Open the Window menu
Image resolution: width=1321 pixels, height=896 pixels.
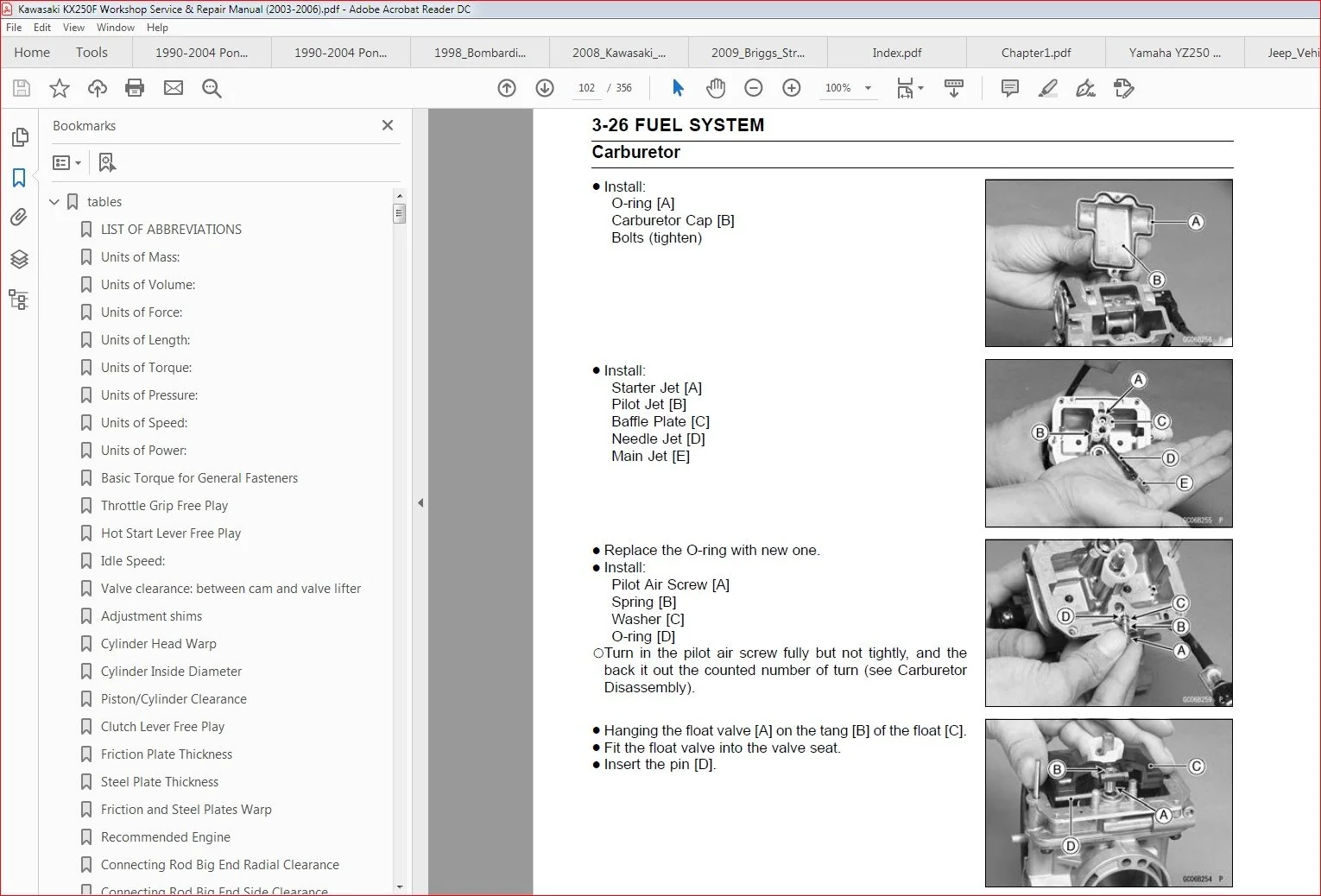pos(116,28)
